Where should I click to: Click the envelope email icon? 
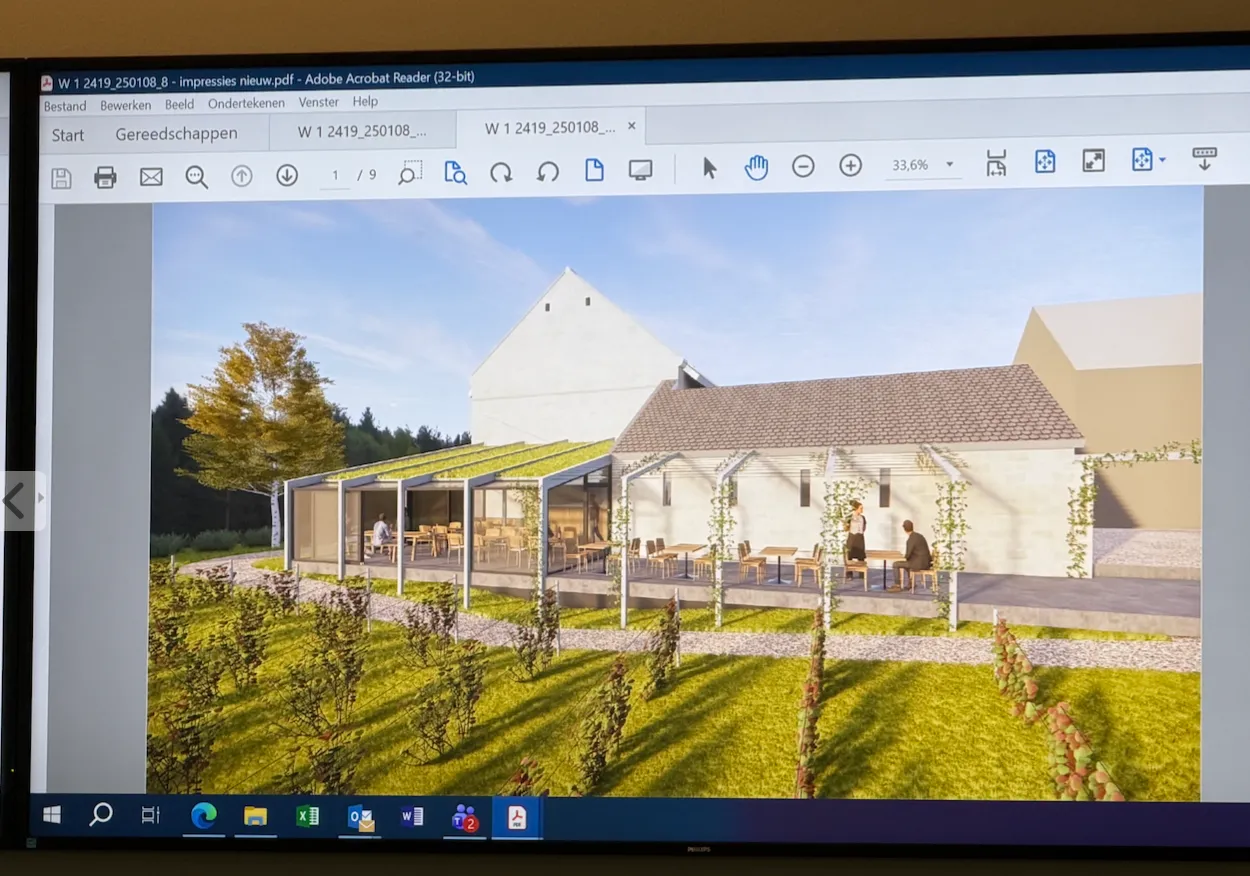(151, 177)
